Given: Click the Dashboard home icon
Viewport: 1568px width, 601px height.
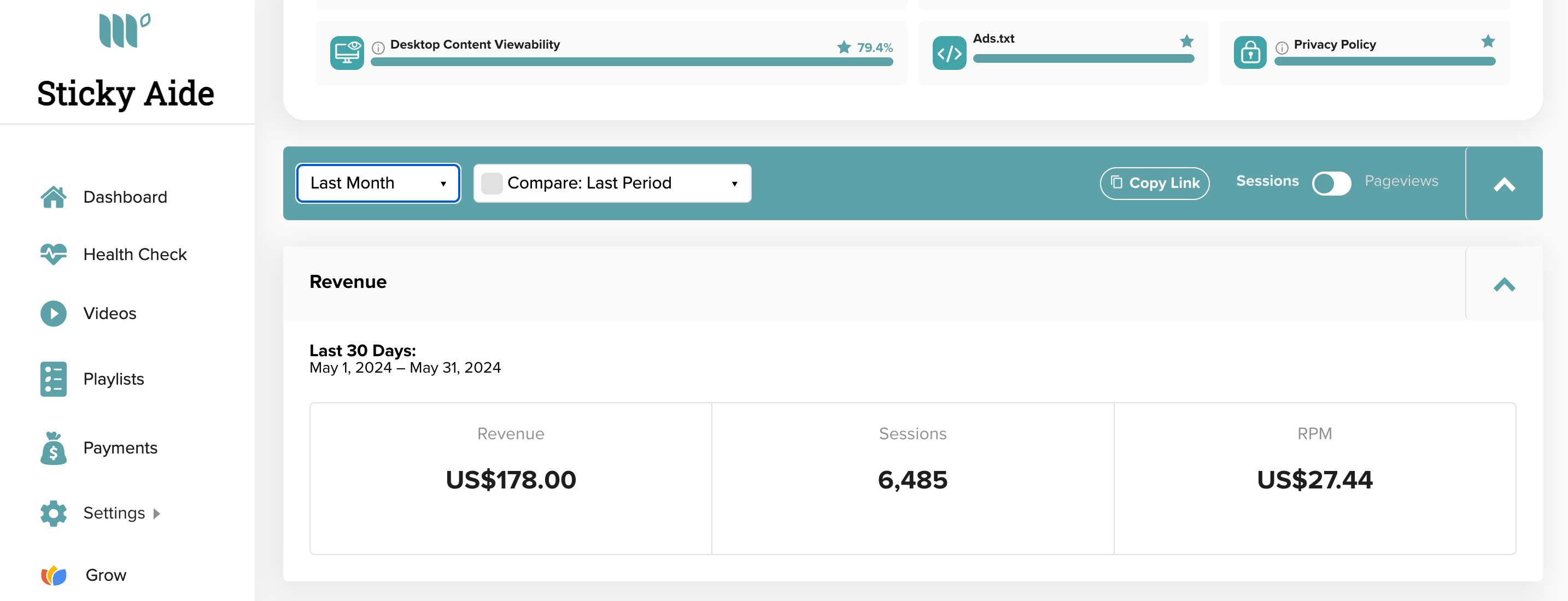Looking at the screenshot, I should coord(54,197).
